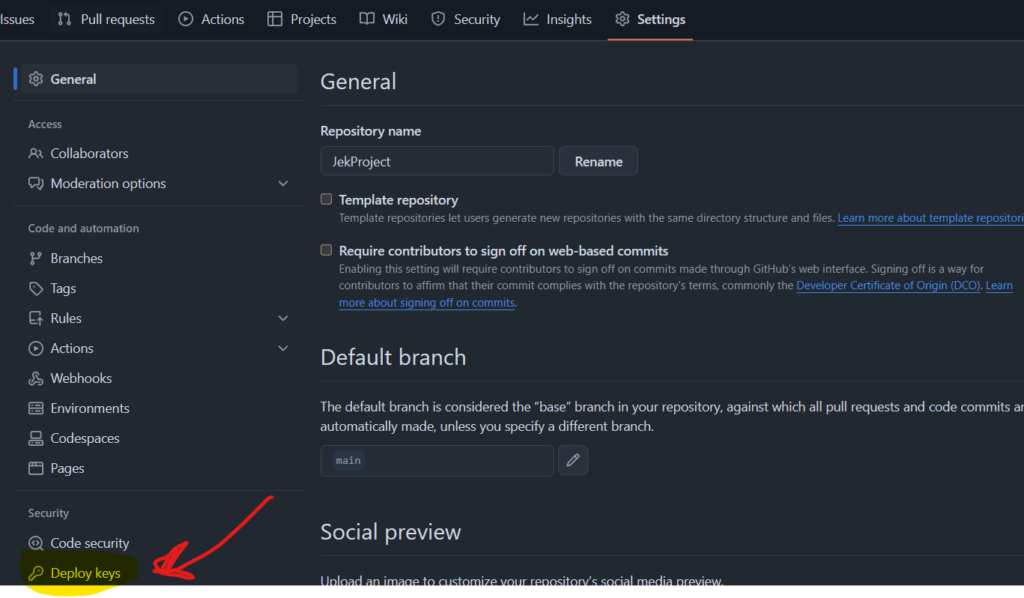Open the Insights tab

point(558,20)
